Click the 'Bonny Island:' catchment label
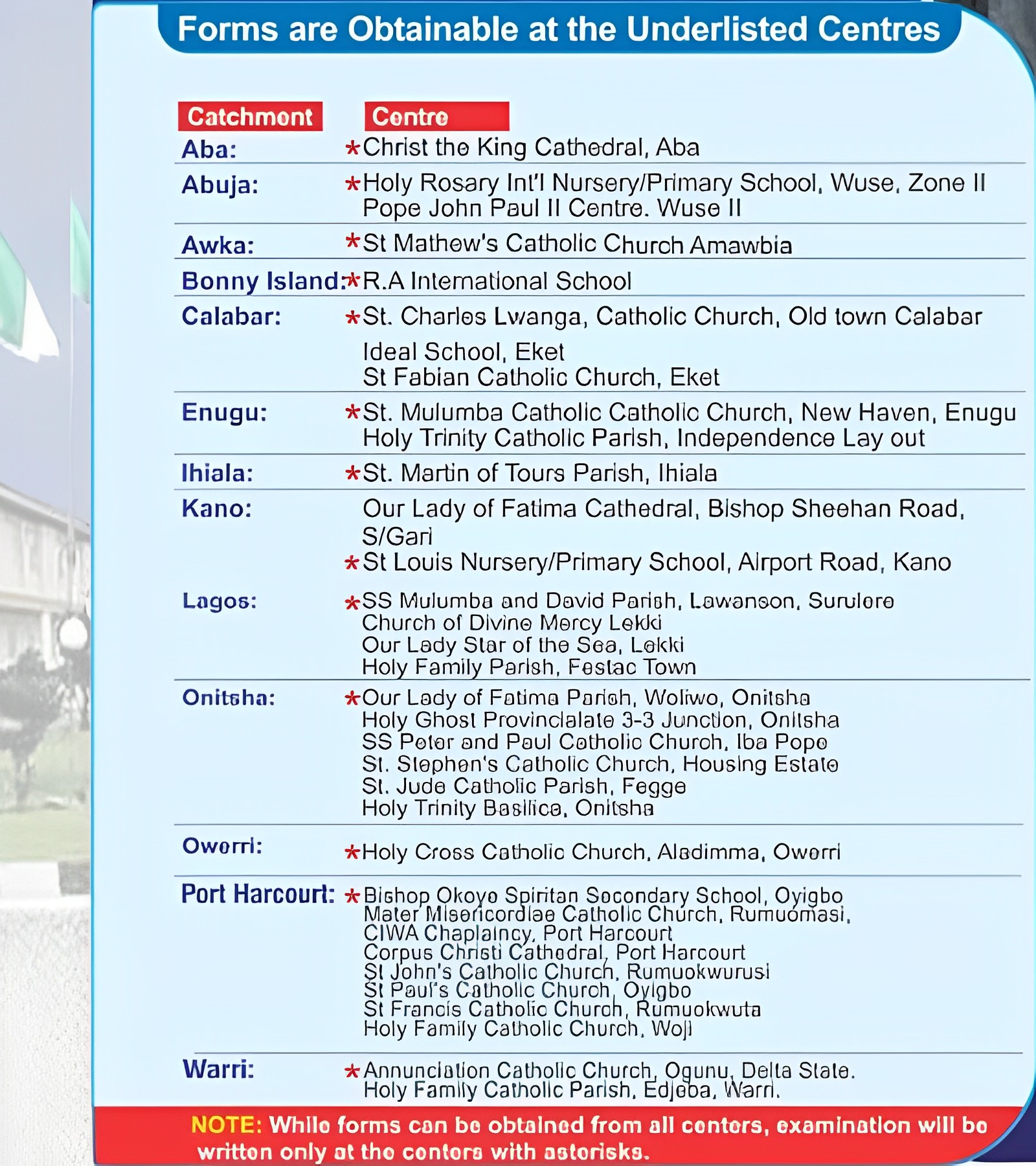 264,281
